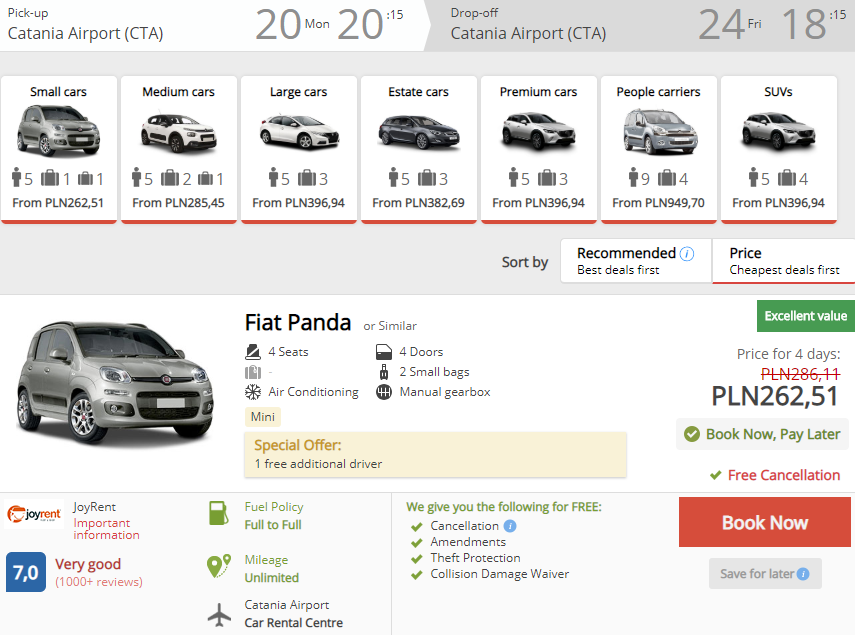Click the Free Cancellation checkmark icon
The width and height of the screenshot is (855, 635).
pyautogui.click(x=715, y=475)
